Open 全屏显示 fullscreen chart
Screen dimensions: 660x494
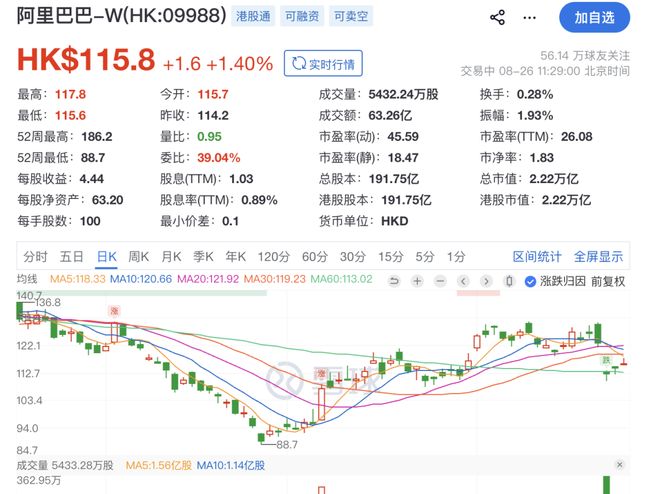(598, 256)
